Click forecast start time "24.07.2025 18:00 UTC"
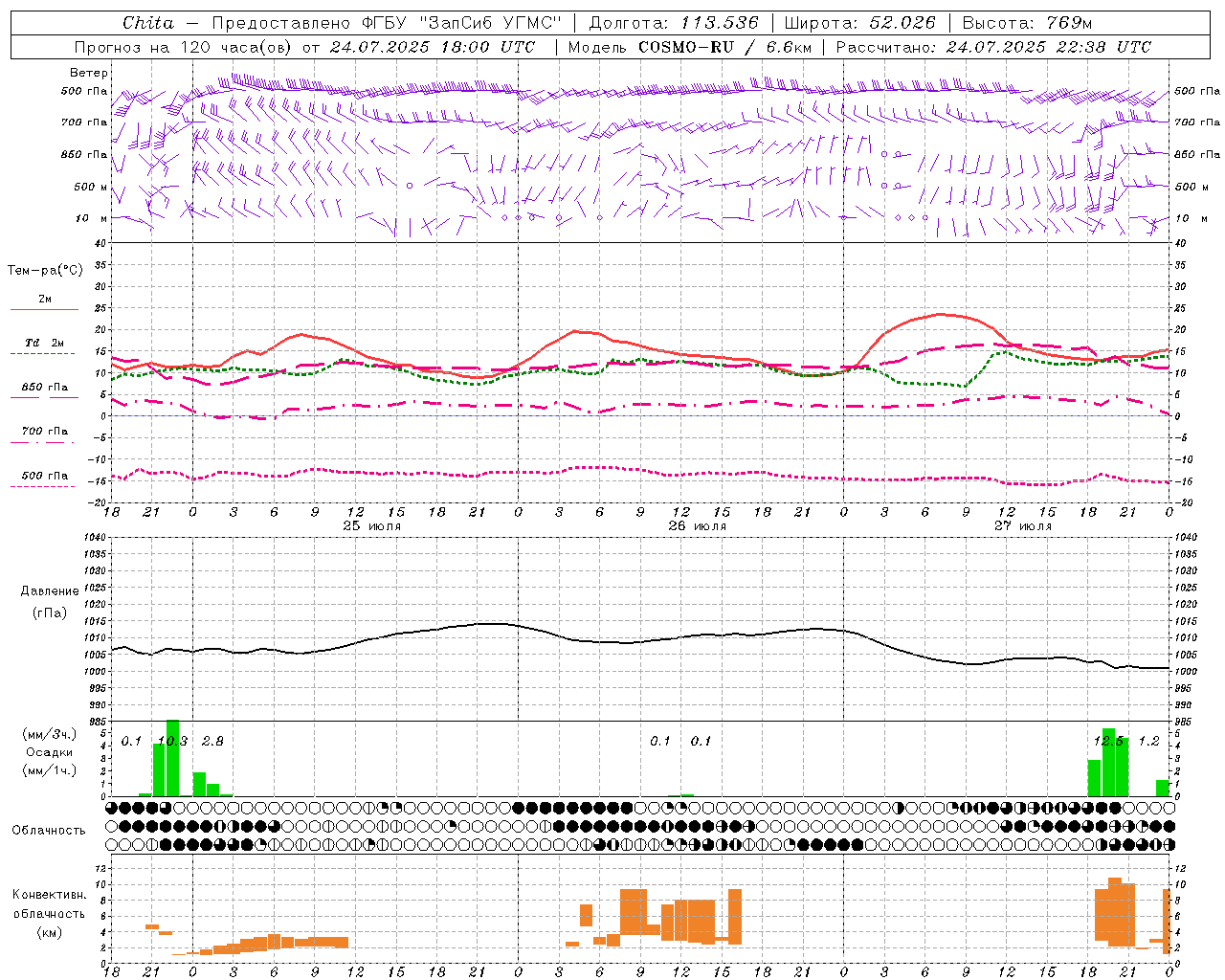 [x=433, y=47]
